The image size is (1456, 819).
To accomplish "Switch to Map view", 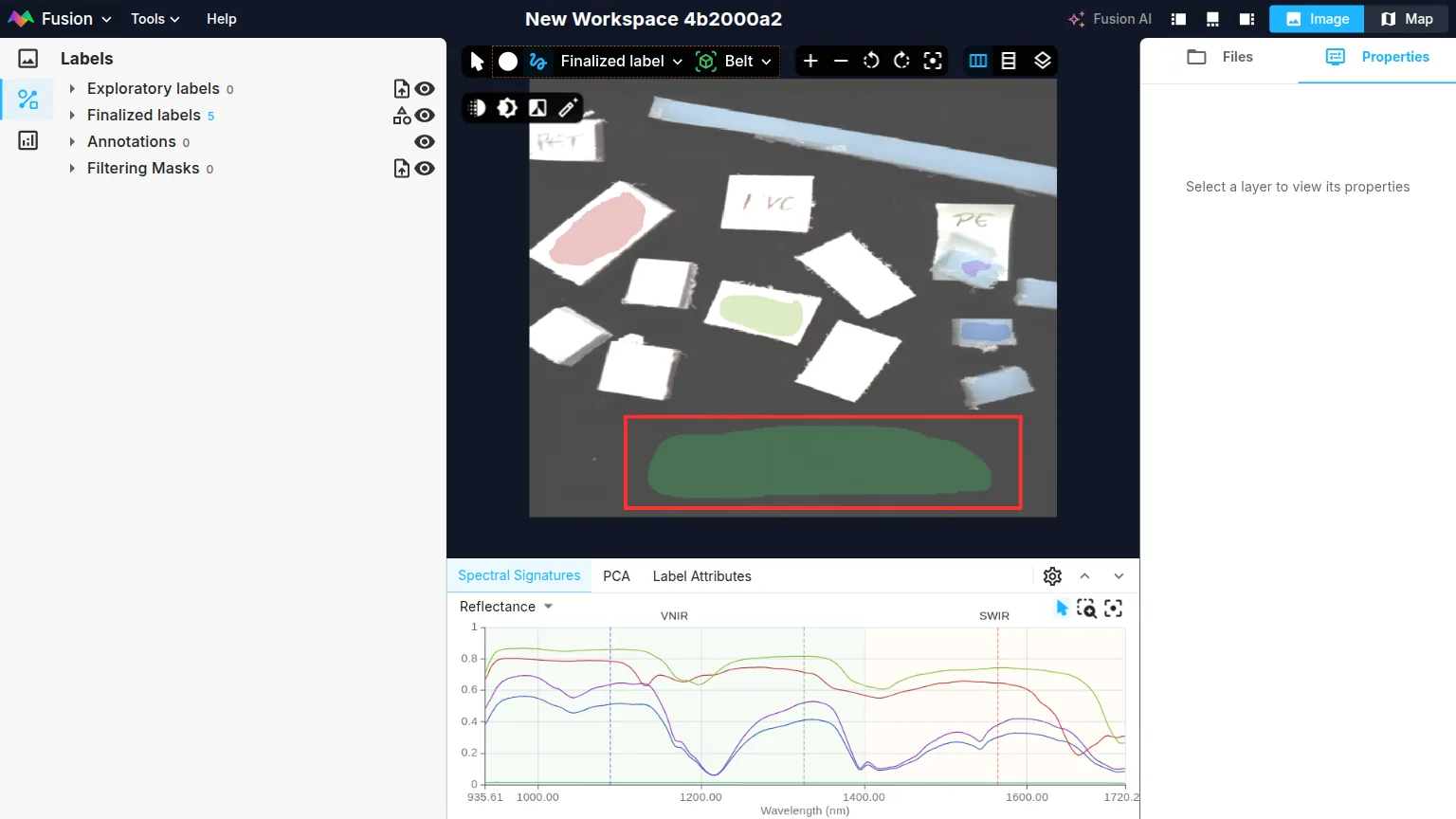I will pyautogui.click(x=1407, y=19).
